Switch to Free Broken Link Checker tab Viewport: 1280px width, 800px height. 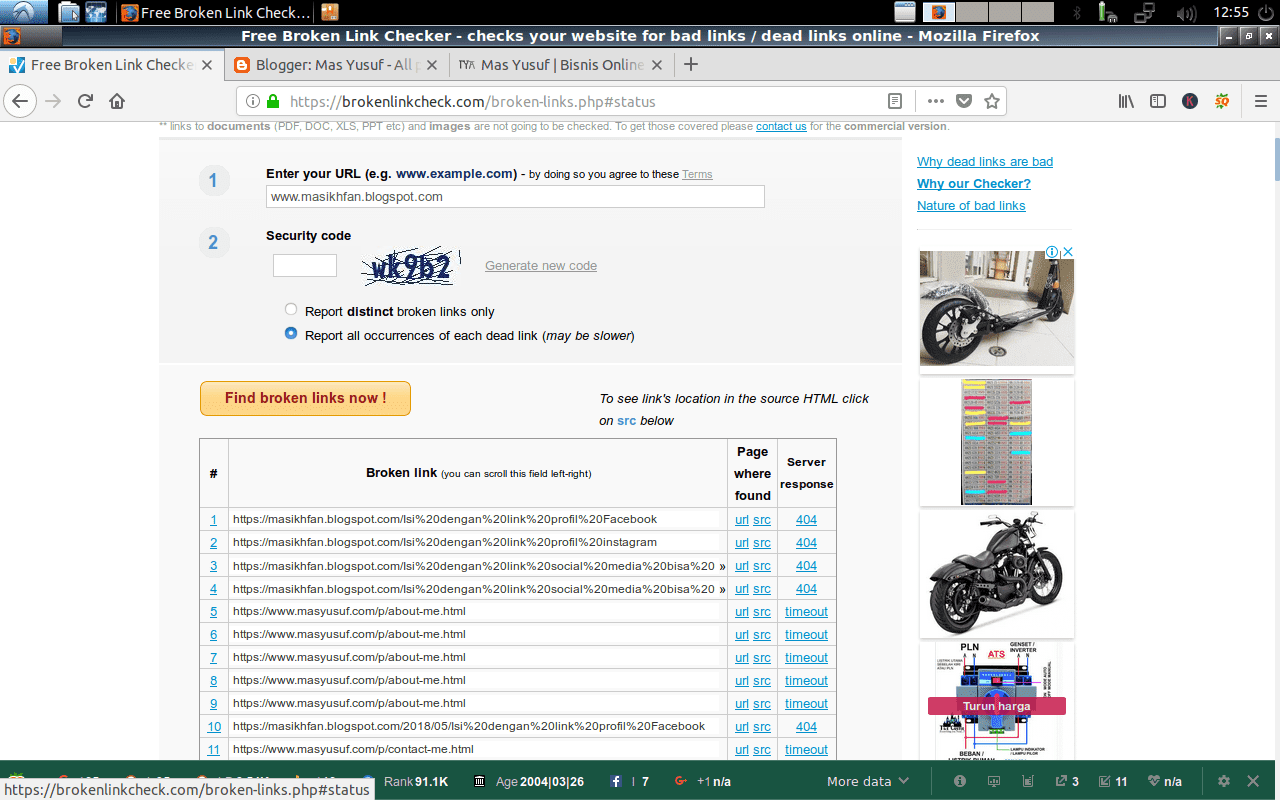pos(110,65)
